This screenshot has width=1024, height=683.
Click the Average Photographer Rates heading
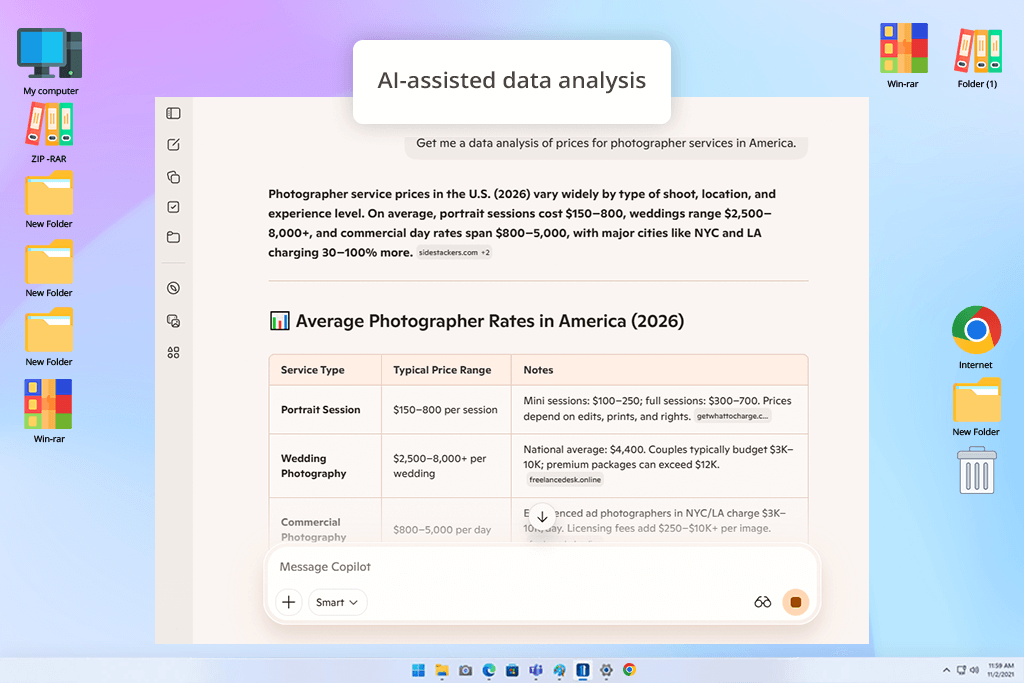point(490,321)
